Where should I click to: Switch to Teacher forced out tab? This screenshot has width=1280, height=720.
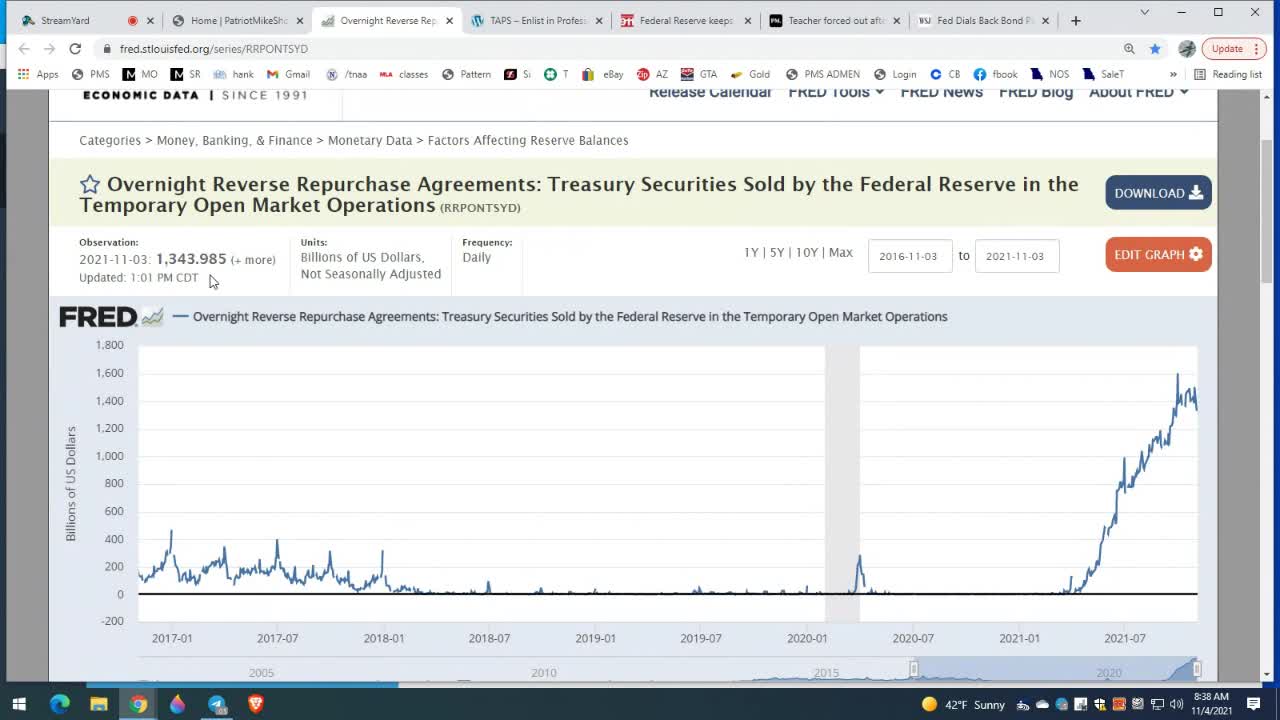[x=835, y=20]
